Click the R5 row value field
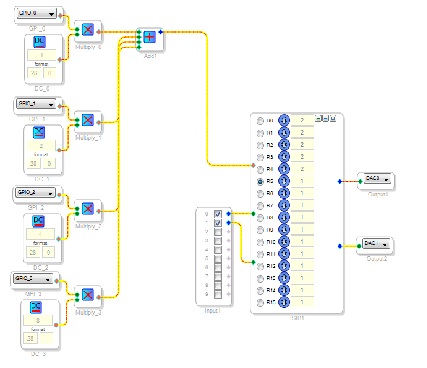The height and width of the screenshot is (368, 427). point(302,181)
